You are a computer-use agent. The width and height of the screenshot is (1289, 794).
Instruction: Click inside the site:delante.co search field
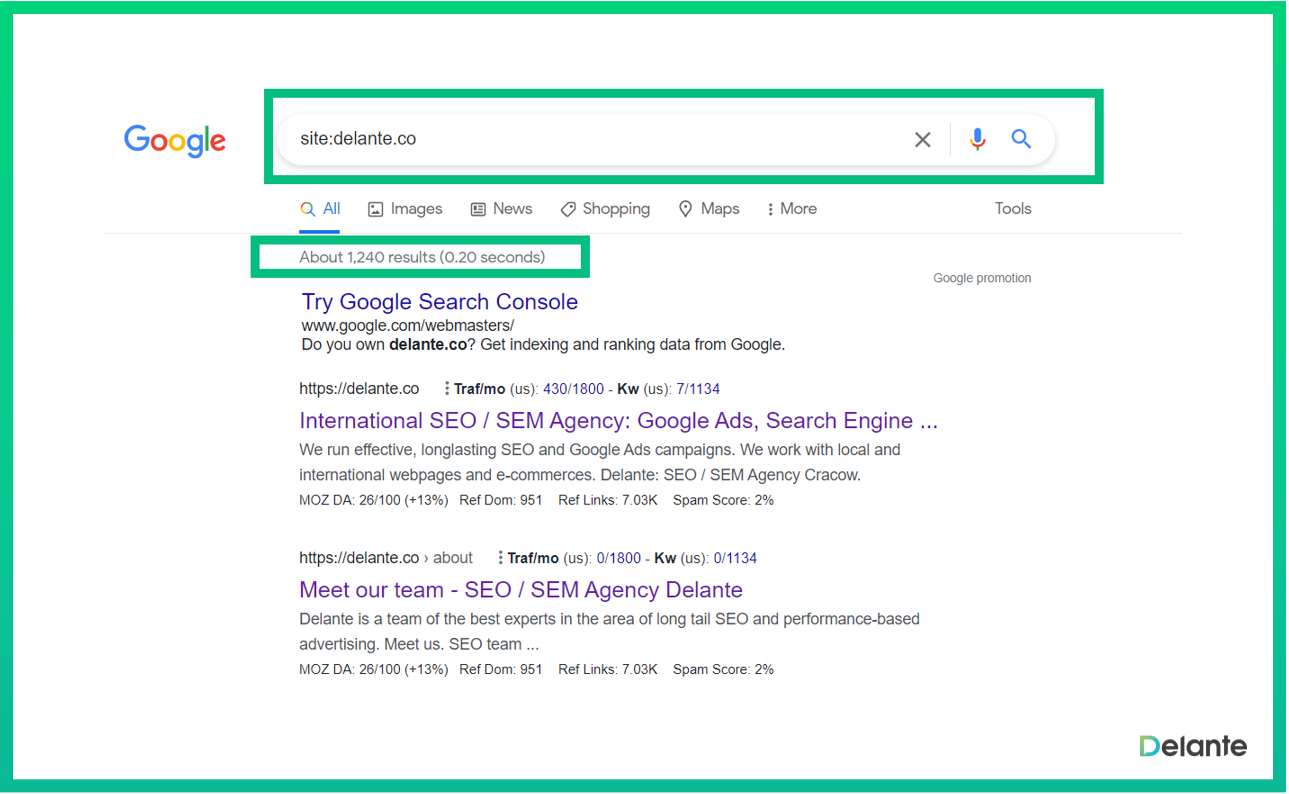(x=590, y=139)
